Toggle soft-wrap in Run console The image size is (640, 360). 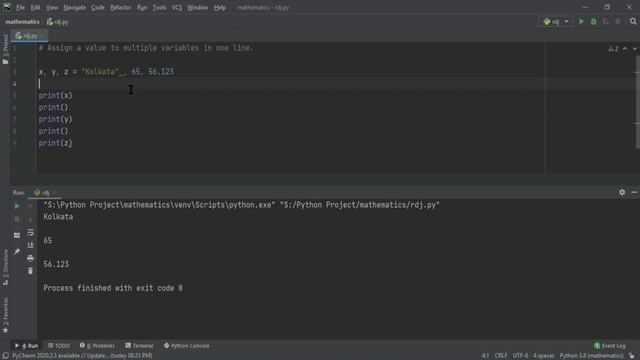pyautogui.click(x=30, y=232)
